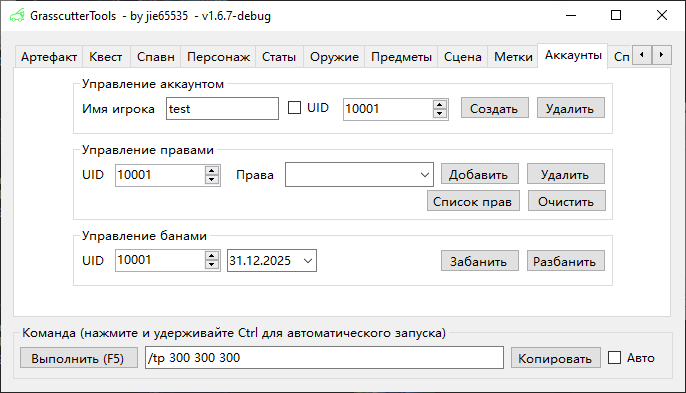The image size is (686, 393).
Task: Click Удалить in Управление аккаунтом
Action: [x=570, y=108]
